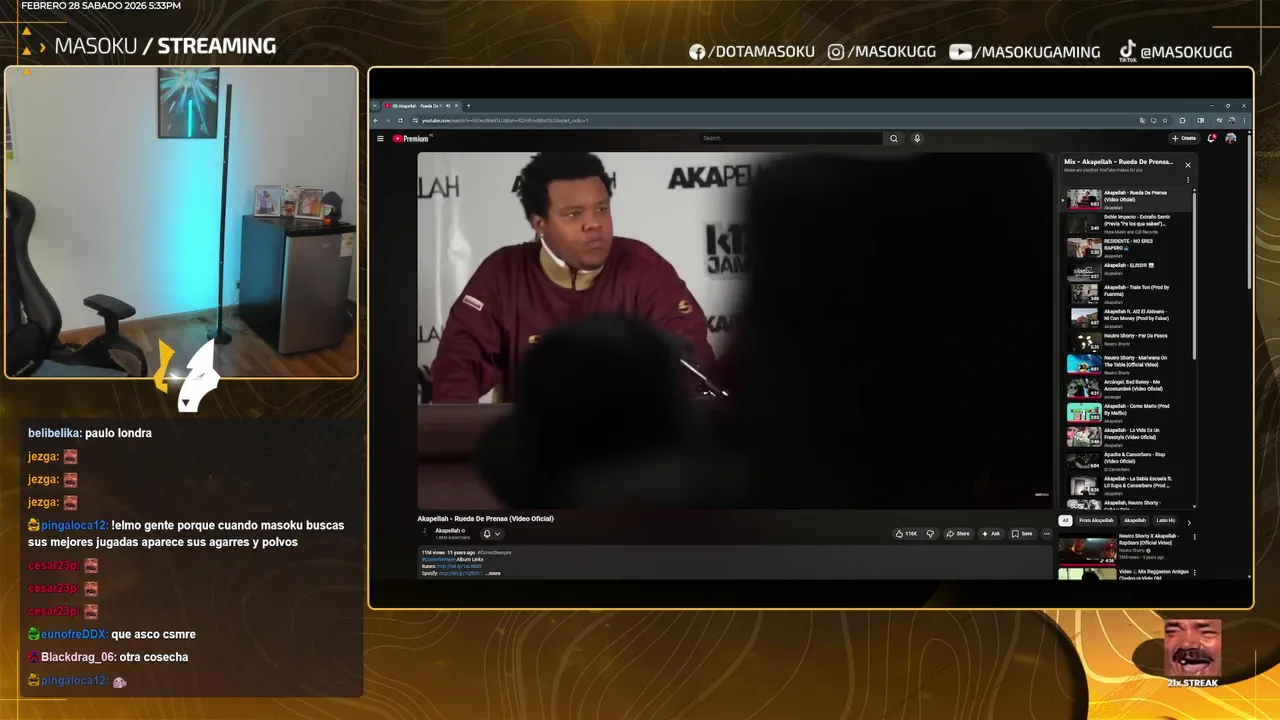Start voice search with microphone icon
The width and height of the screenshot is (1280, 720).
click(x=917, y=139)
